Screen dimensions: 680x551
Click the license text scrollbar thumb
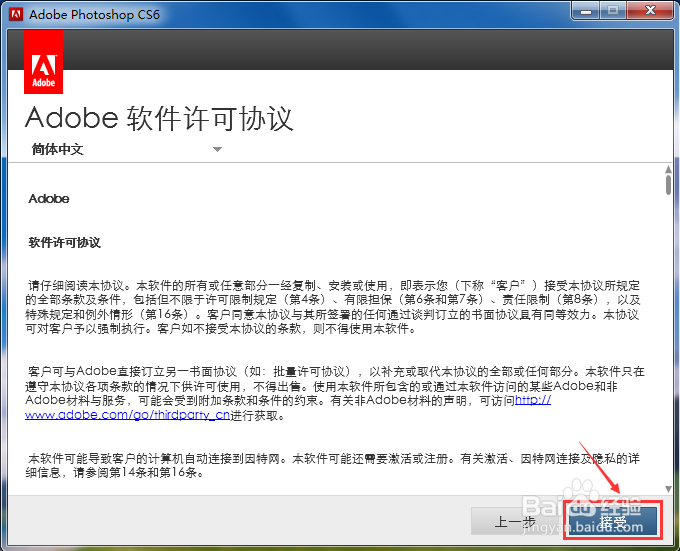(x=668, y=185)
